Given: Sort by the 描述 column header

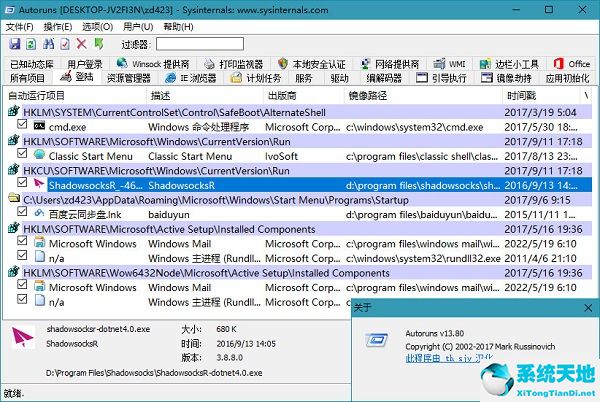Looking at the screenshot, I should (205, 96).
